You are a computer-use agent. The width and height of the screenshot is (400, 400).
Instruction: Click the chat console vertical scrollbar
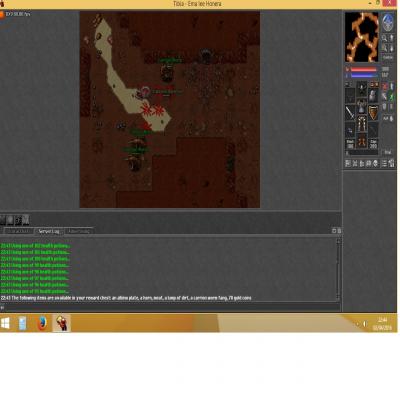338,269
